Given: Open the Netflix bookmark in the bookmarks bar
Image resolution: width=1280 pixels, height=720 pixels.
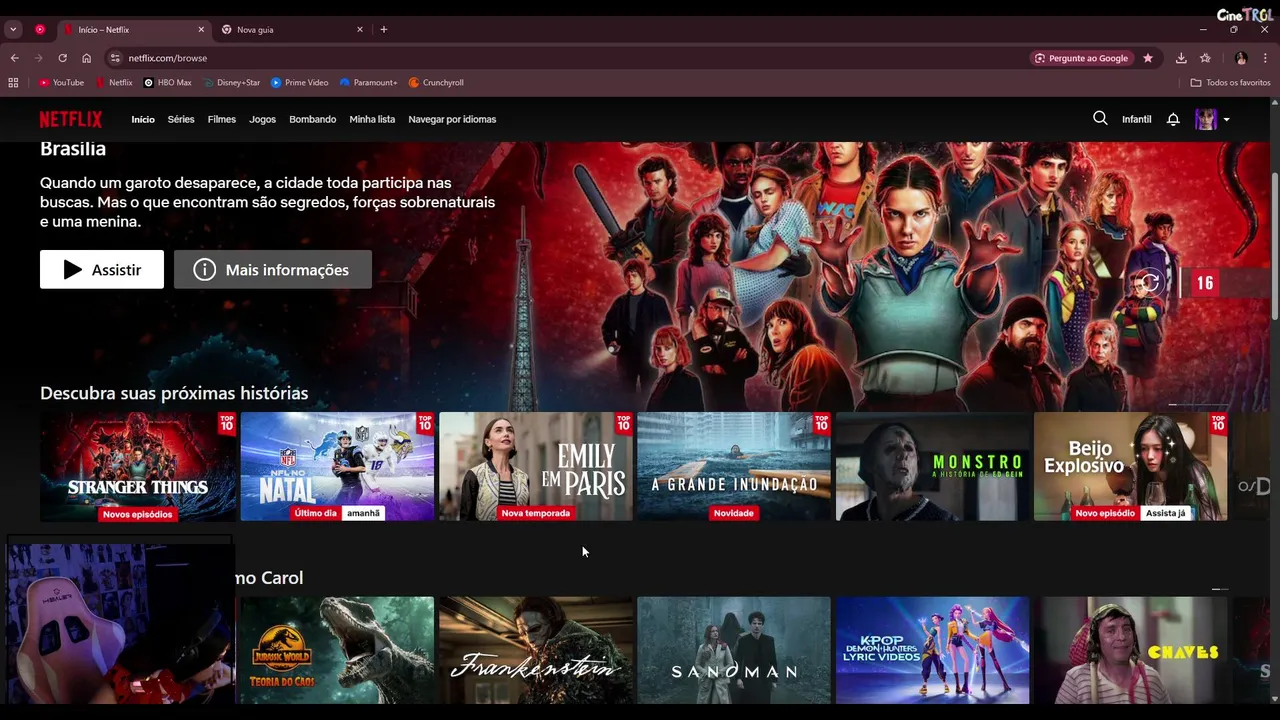Looking at the screenshot, I should (x=114, y=82).
